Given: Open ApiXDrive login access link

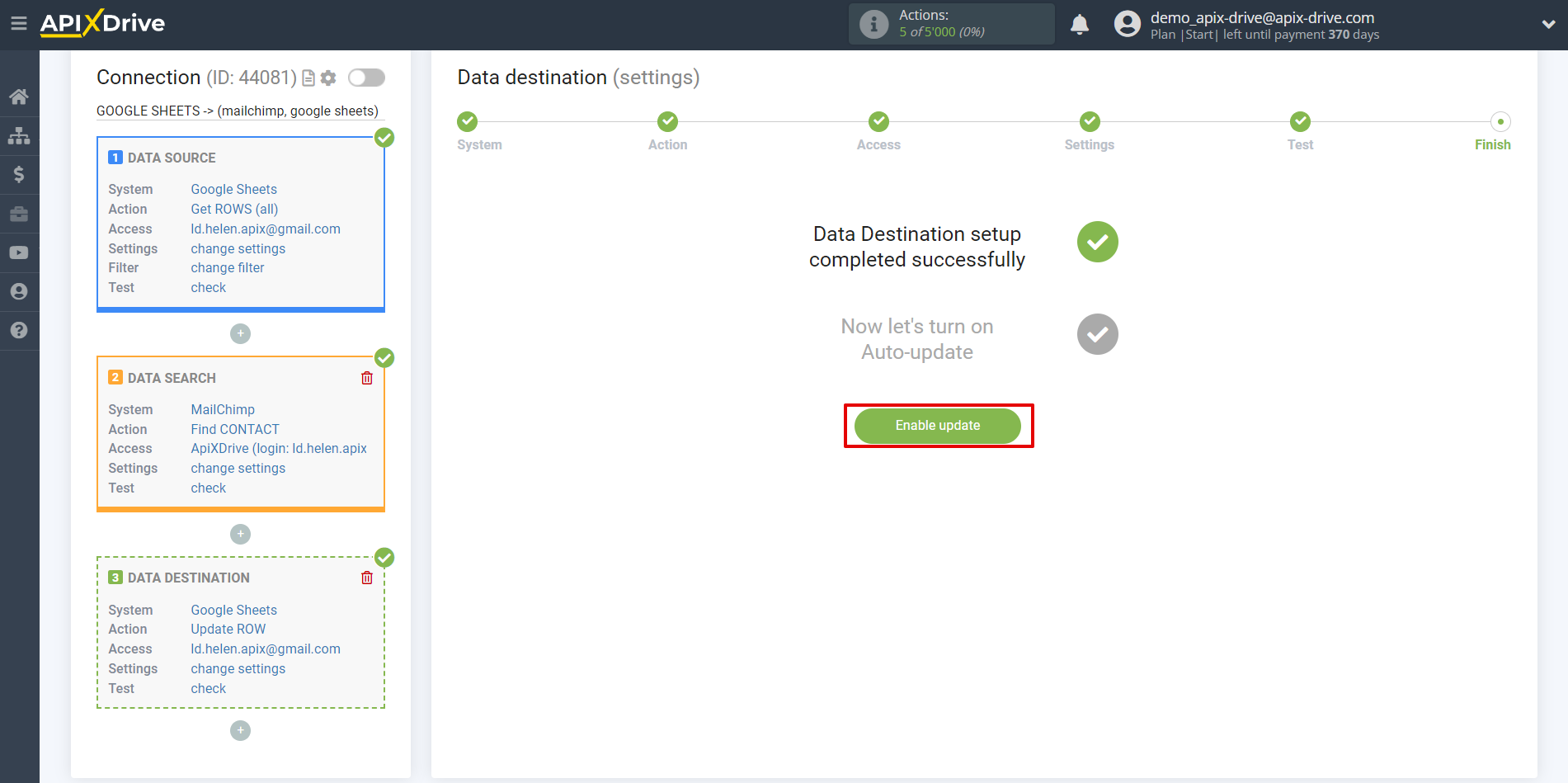Looking at the screenshot, I should (279, 448).
